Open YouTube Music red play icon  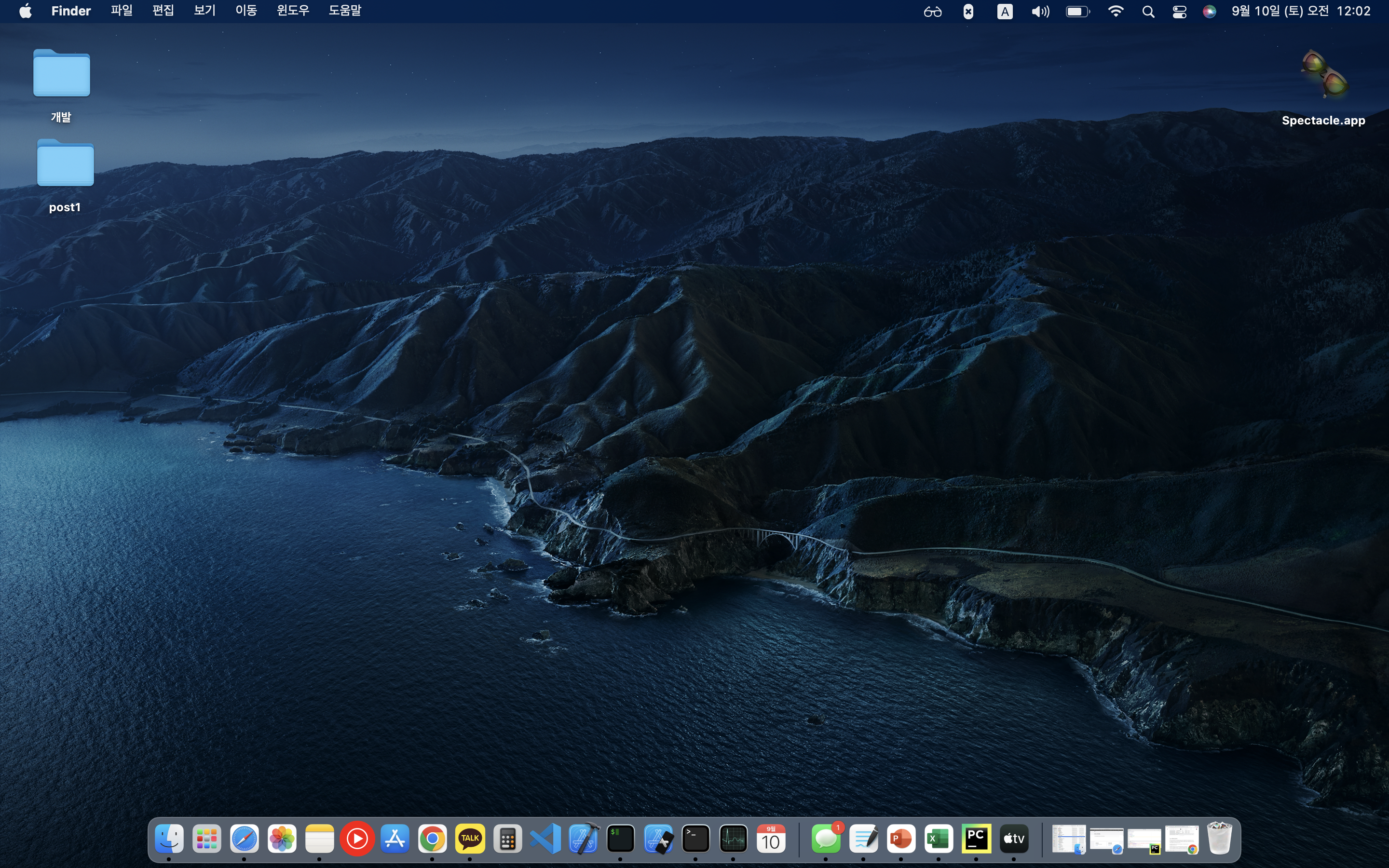point(357,839)
